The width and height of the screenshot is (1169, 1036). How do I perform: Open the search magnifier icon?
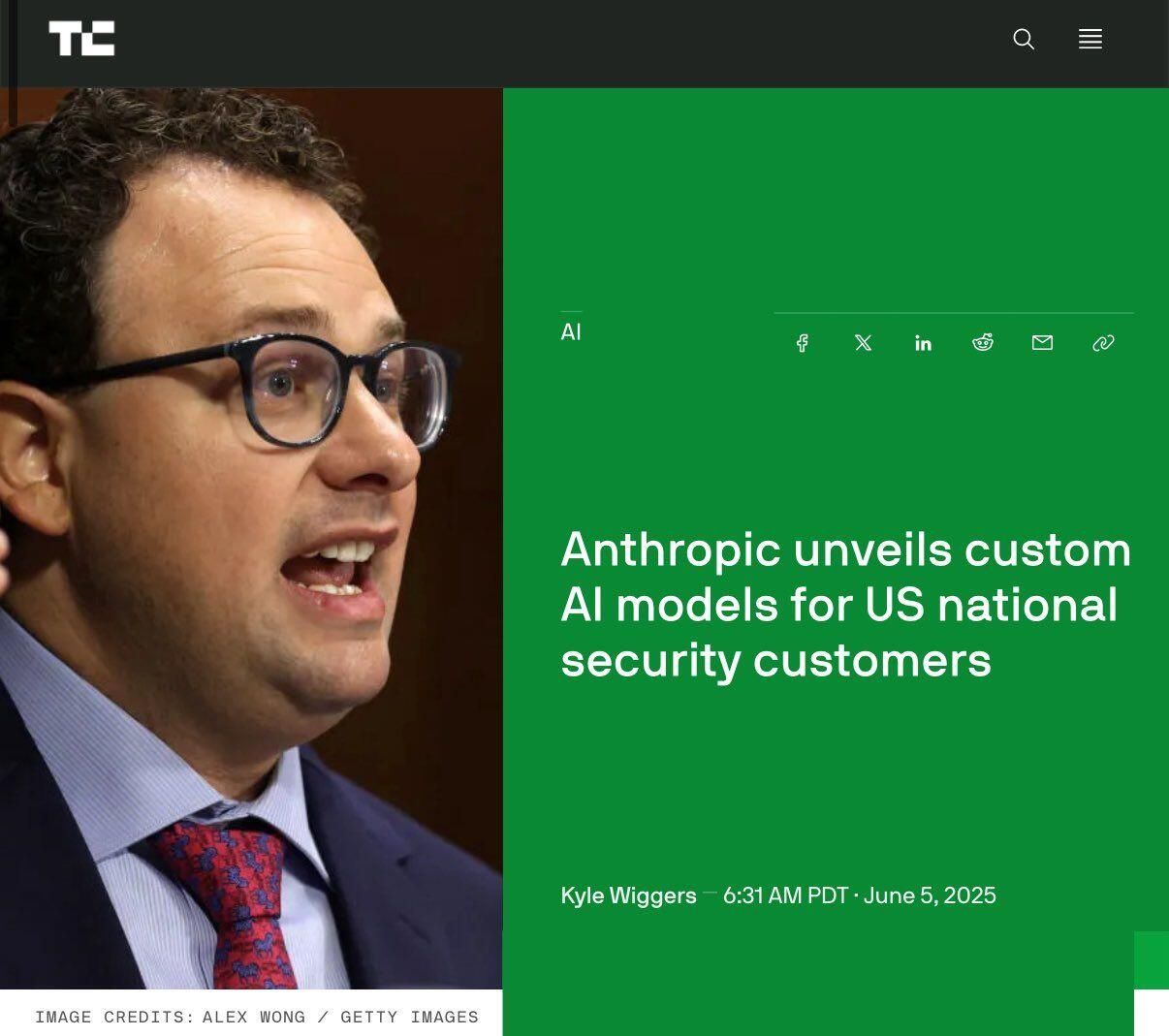[1024, 39]
